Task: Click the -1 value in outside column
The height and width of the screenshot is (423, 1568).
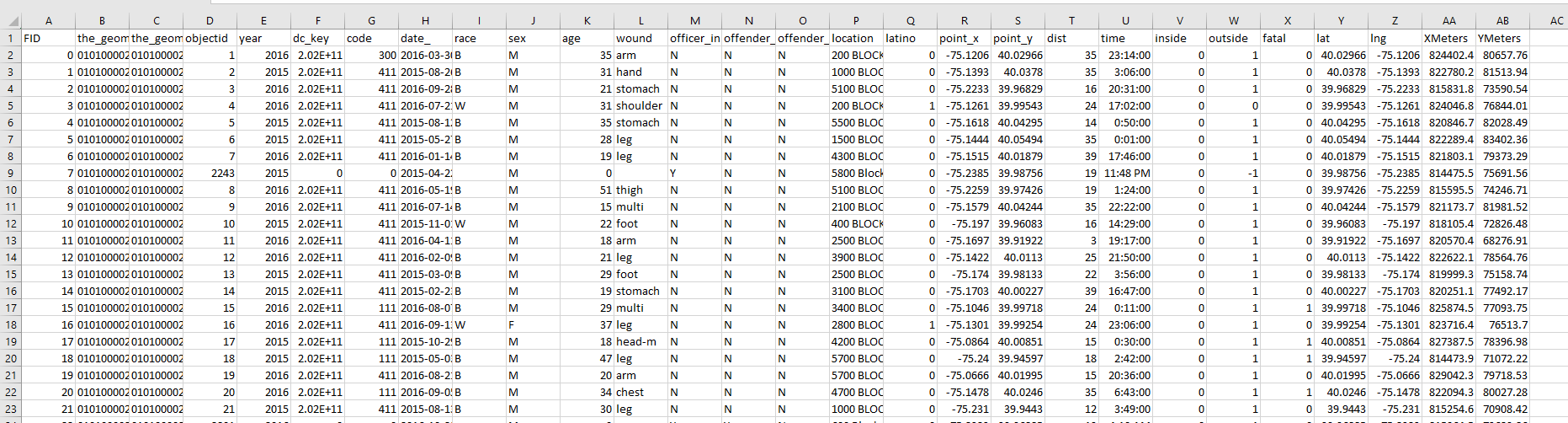Action: [x=1233, y=173]
